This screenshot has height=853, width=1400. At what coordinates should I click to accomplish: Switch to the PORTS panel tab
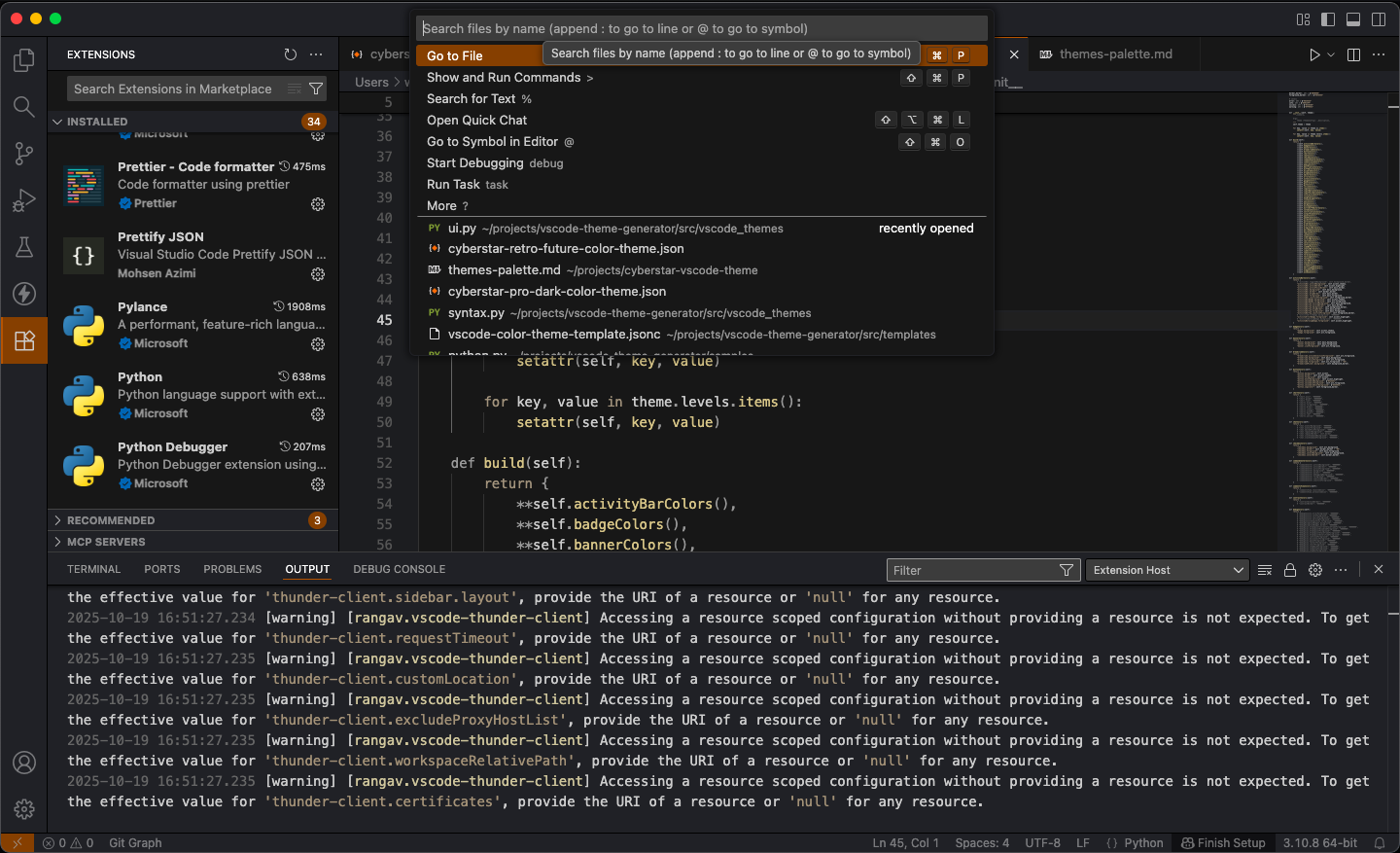pos(162,570)
